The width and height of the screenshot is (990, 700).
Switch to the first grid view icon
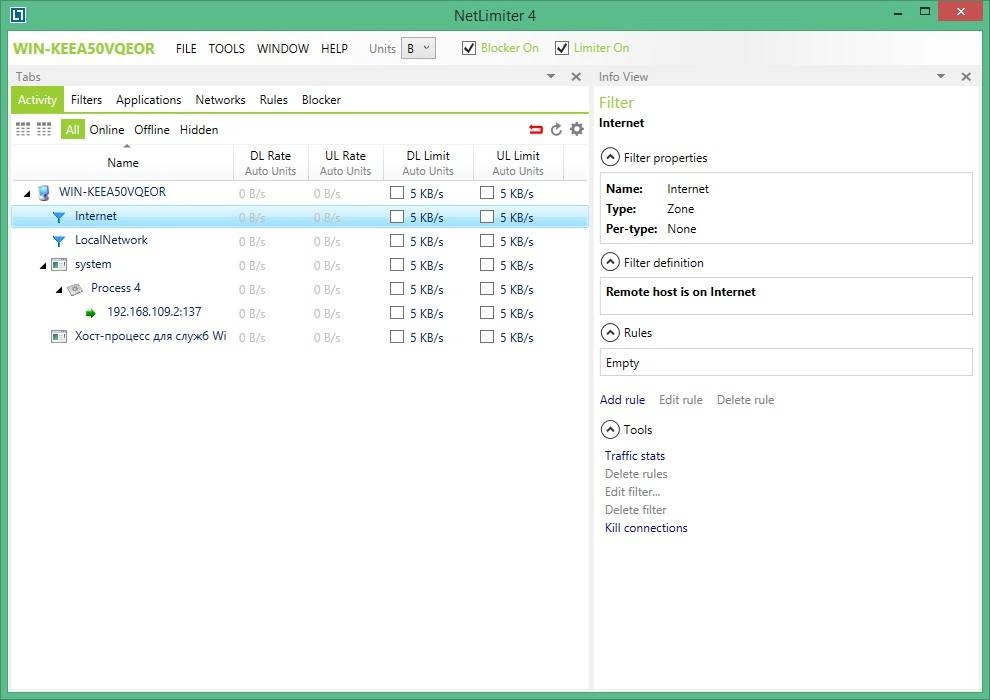(x=23, y=129)
